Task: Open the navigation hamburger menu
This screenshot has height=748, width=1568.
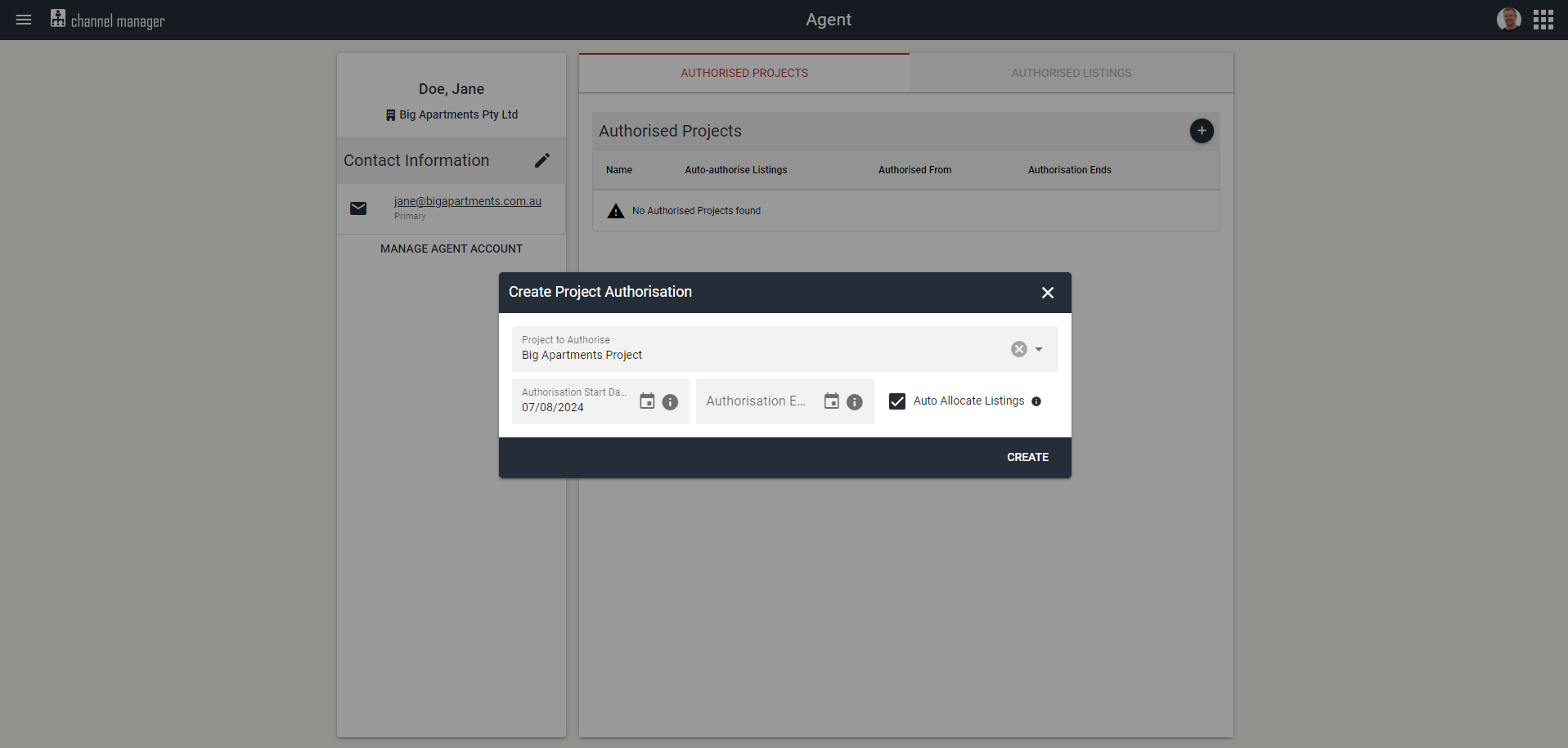Action: click(24, 20)
